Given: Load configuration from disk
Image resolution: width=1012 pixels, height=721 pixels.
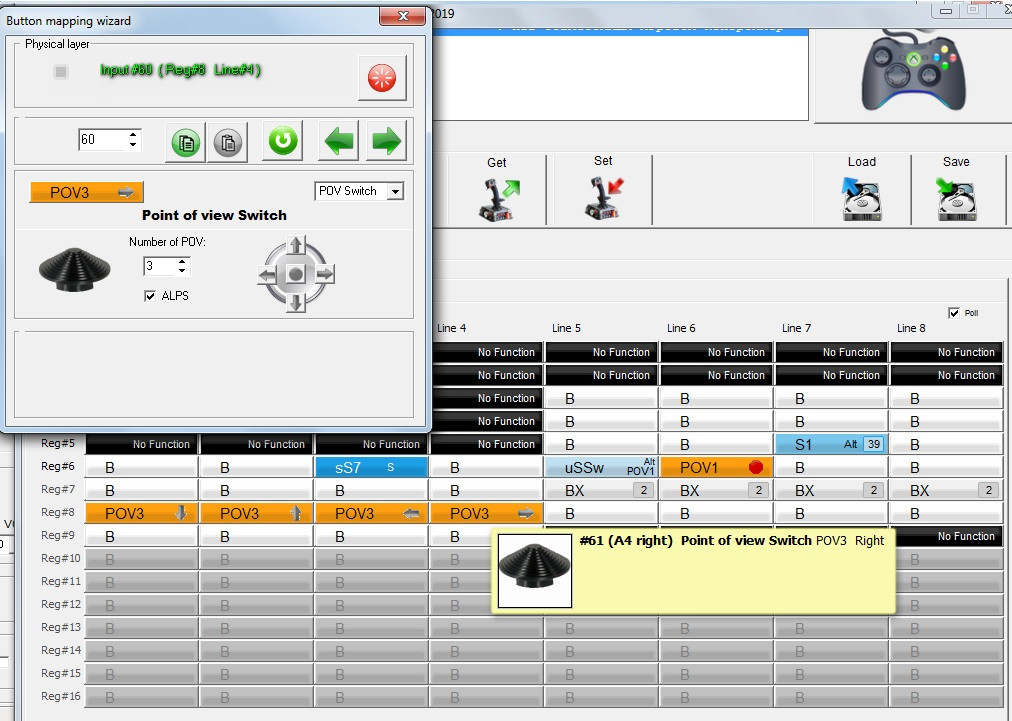Looking at the screenshot, I should [862, 191].
